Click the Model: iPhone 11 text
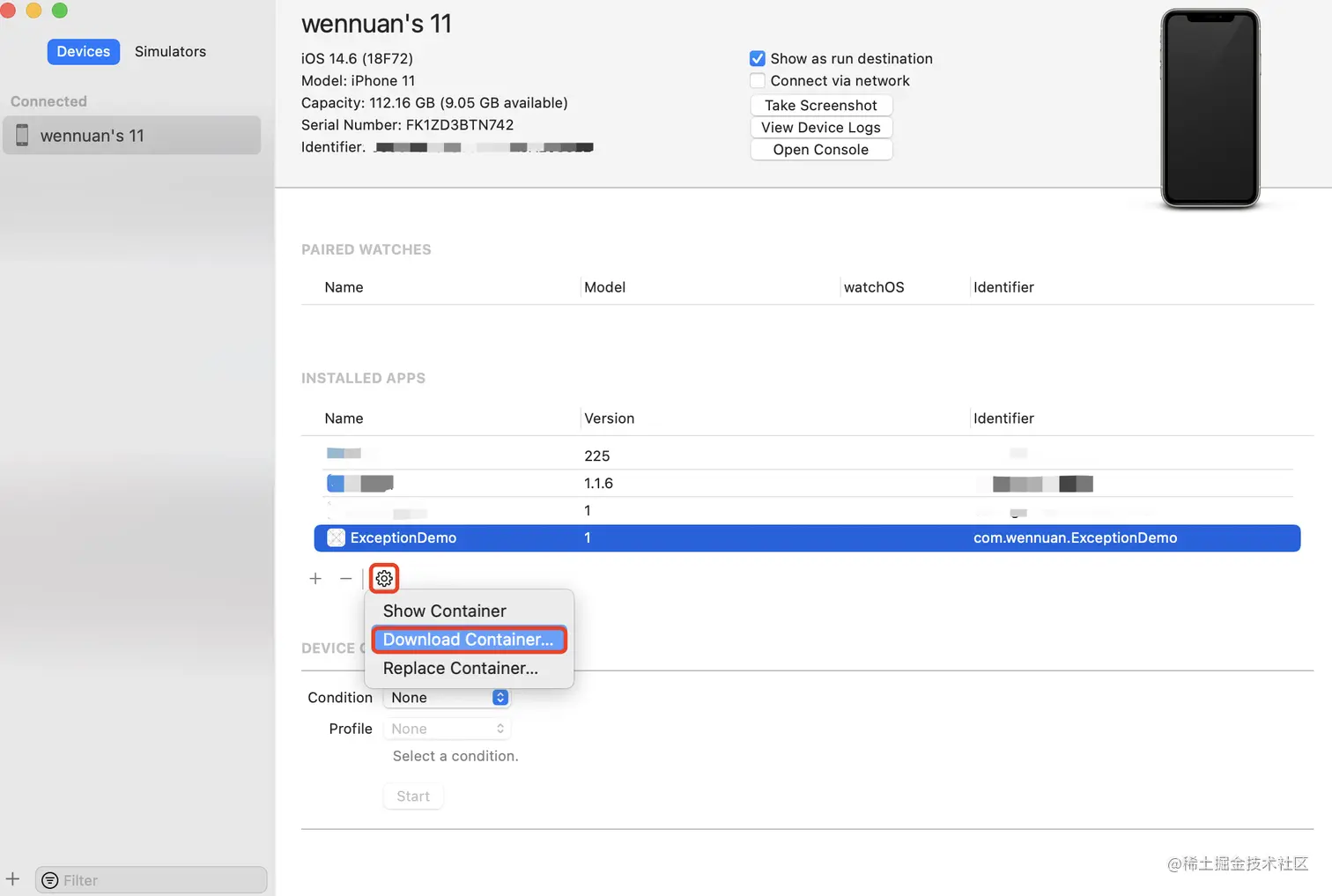The image size is (1332, 896). pyautogui.click(x=358, y=80)
